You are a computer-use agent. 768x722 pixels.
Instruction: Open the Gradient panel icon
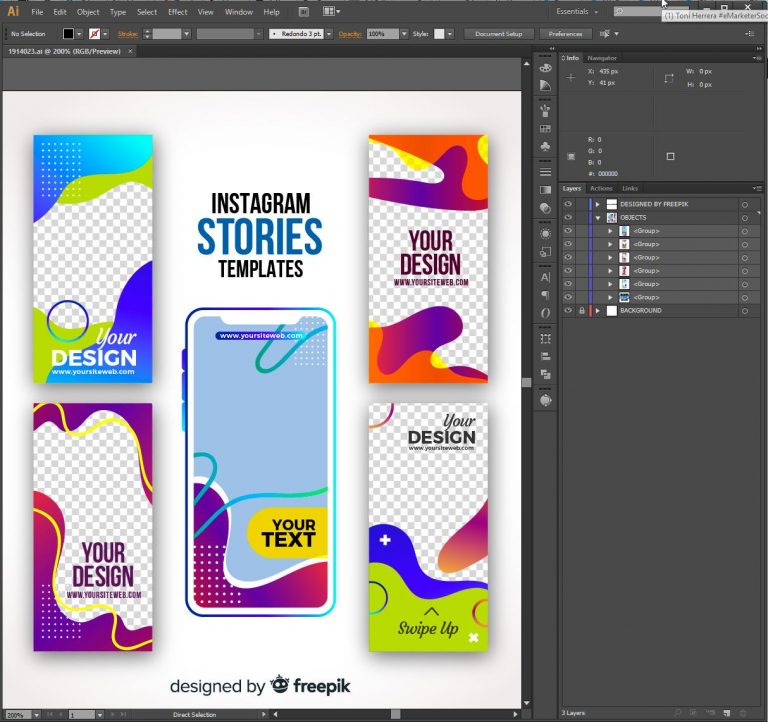[545, 189]
